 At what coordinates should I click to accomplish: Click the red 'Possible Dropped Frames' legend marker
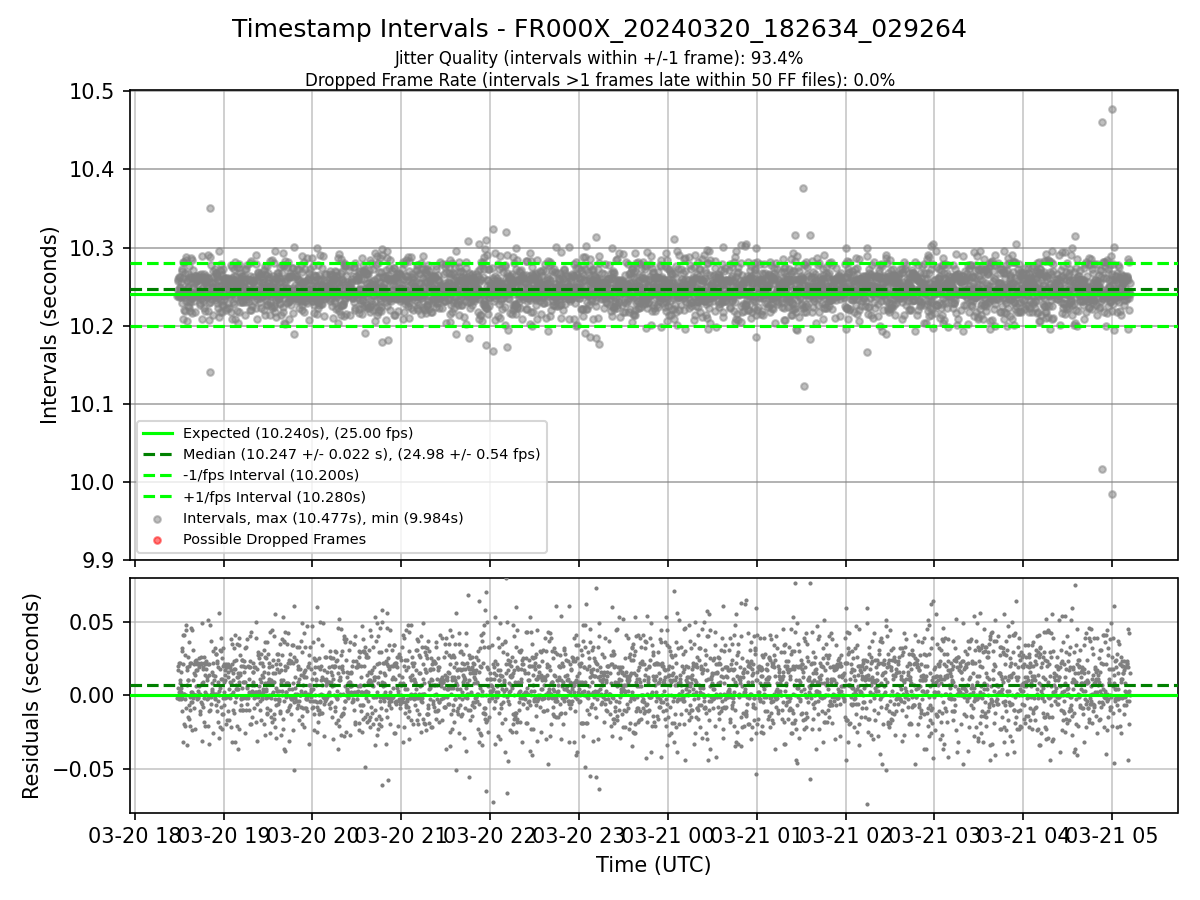158,539
